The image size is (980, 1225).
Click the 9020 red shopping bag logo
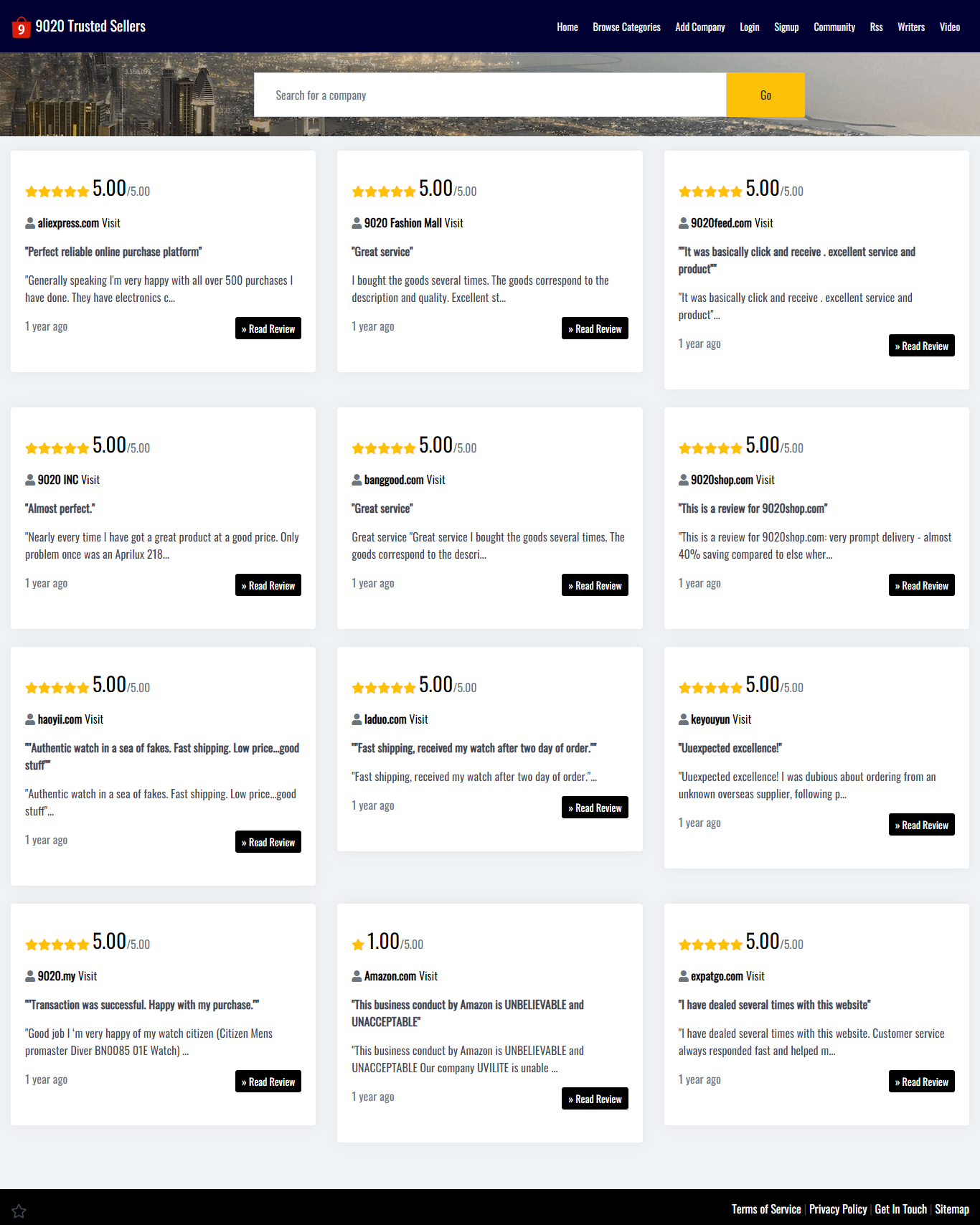pyautogui.click(x=21, y=27)
